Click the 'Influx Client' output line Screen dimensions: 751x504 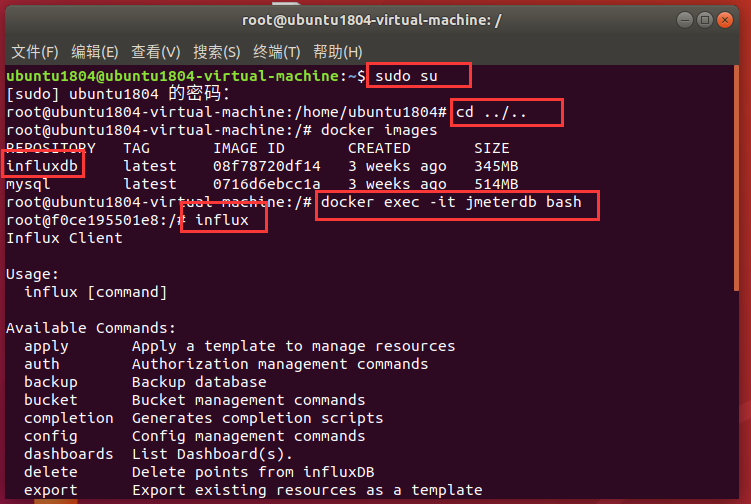(64, 238)
